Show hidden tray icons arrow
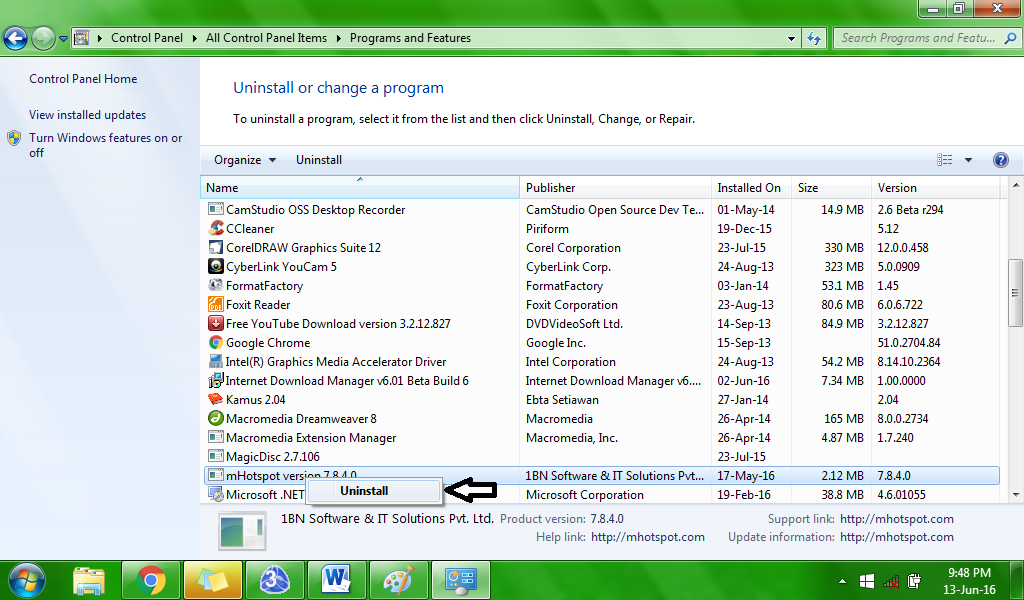 (842, 581)
